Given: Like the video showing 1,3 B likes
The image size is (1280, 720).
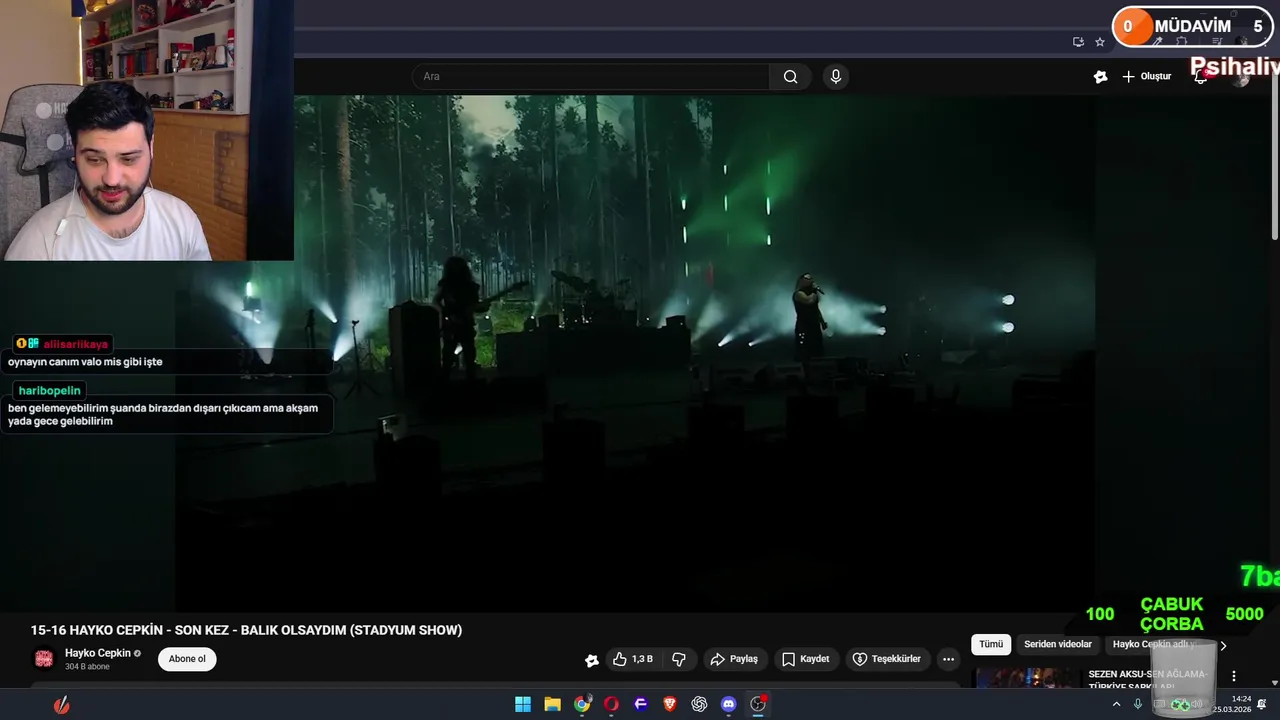Looking at the screenshot, I should click(x=635, y=659).
